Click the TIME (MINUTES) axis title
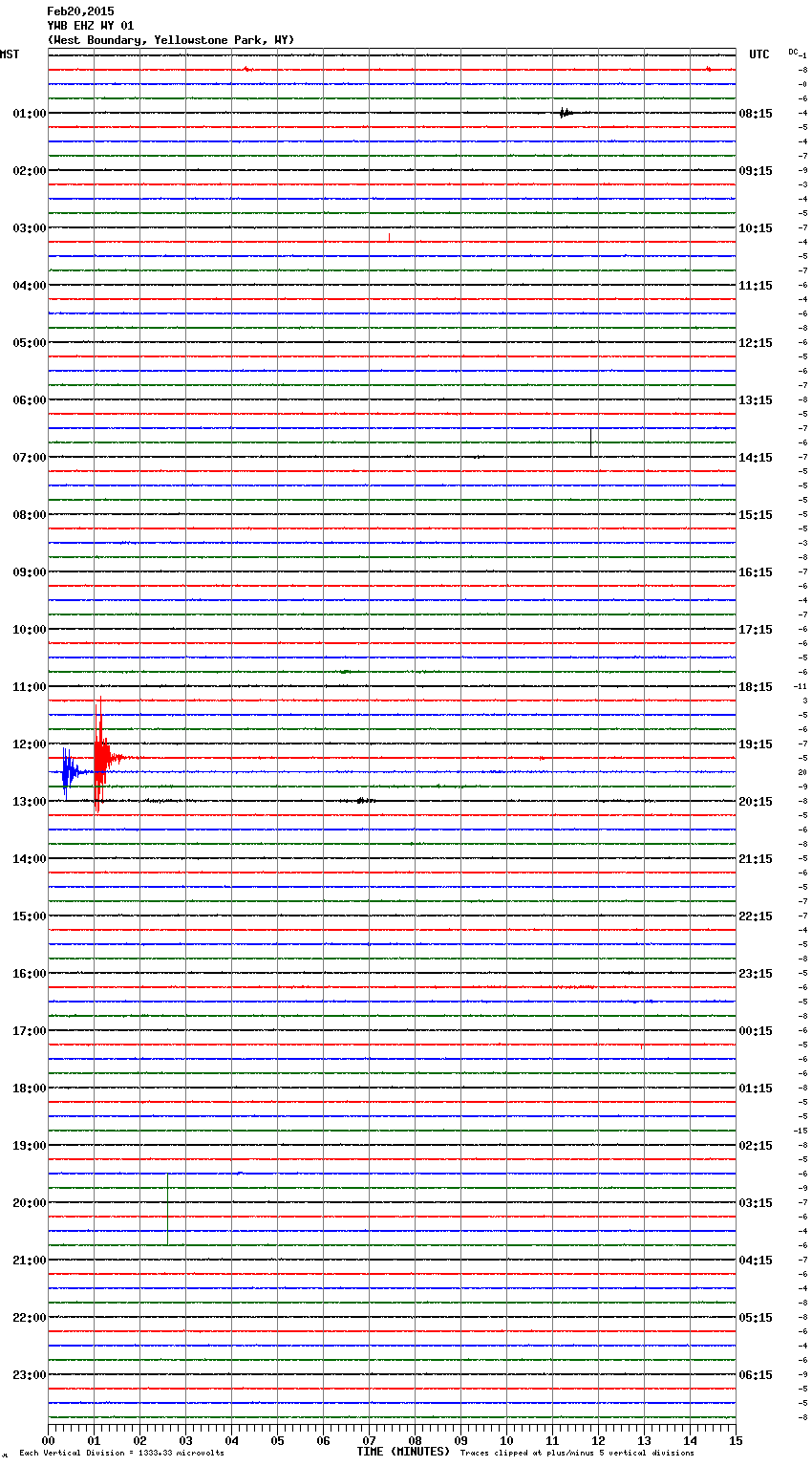Viewport: 812px width, 1466px height. coord(403,1452)
